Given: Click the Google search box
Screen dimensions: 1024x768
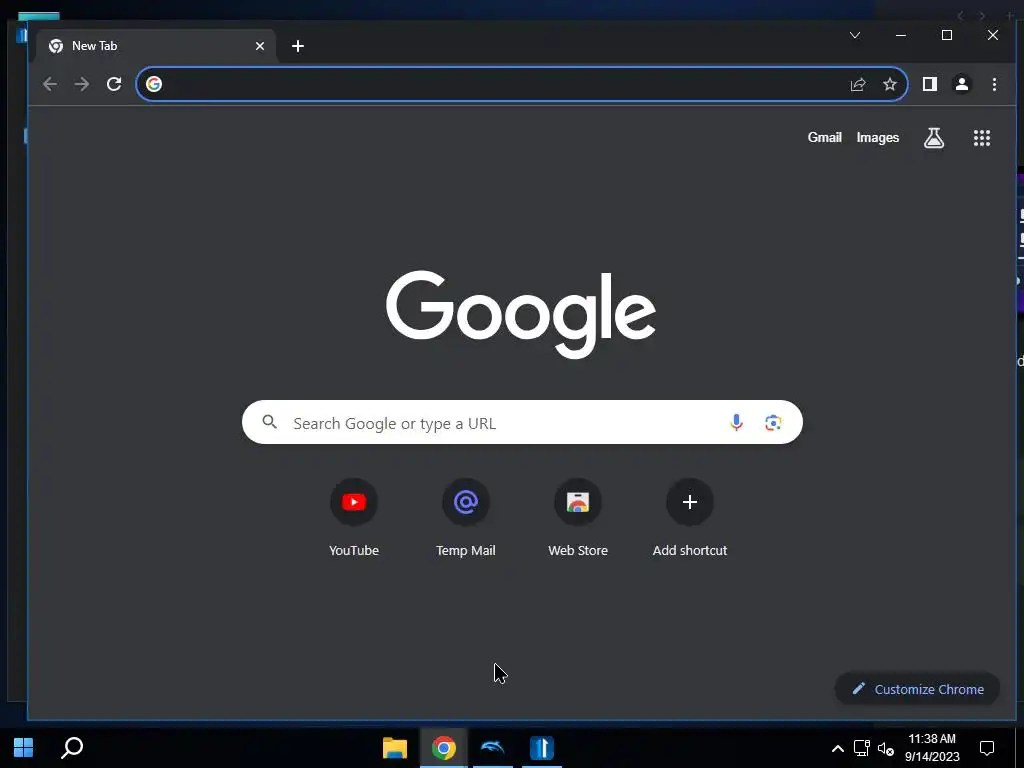Looking at the screenshot, I should (x=522, y=422).
